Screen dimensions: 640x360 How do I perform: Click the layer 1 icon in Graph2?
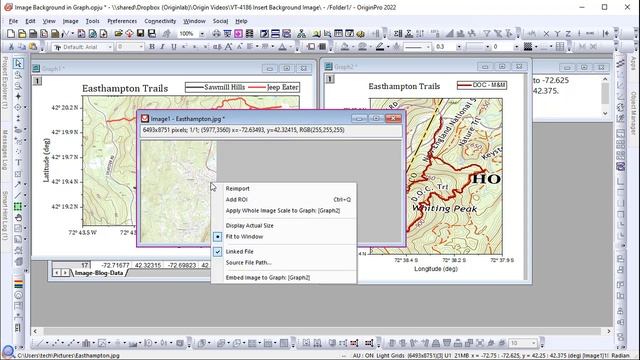(x=330, y=79)
